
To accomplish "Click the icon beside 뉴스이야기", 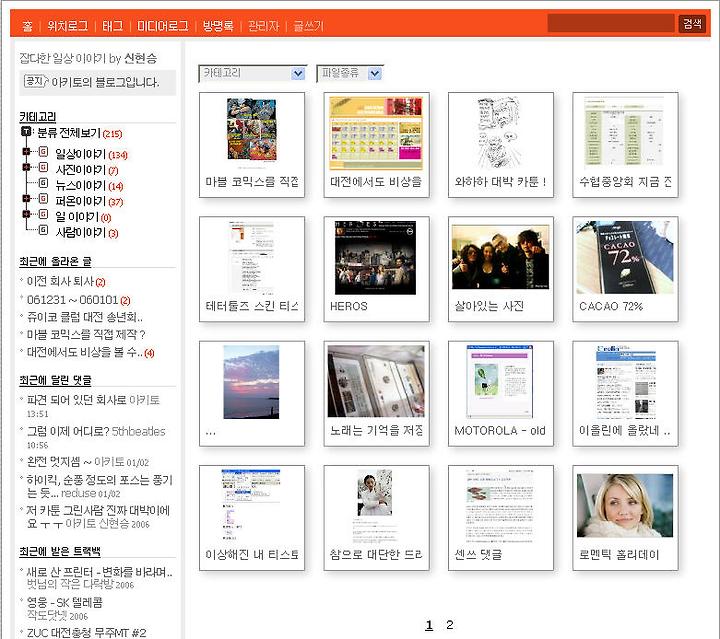I will [x=43, y=183].
